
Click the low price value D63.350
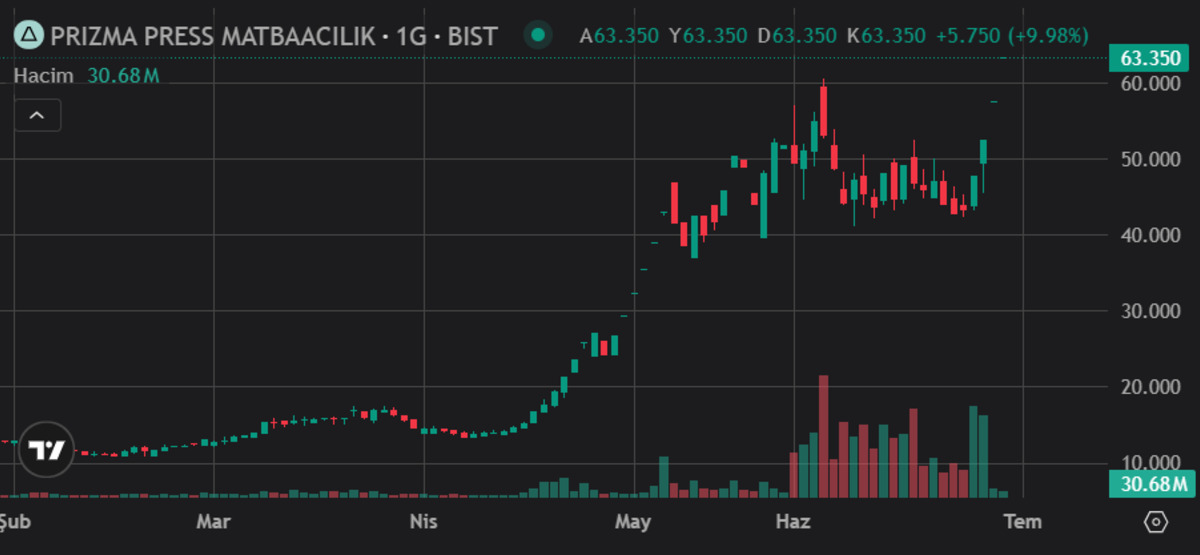[797, 37]
